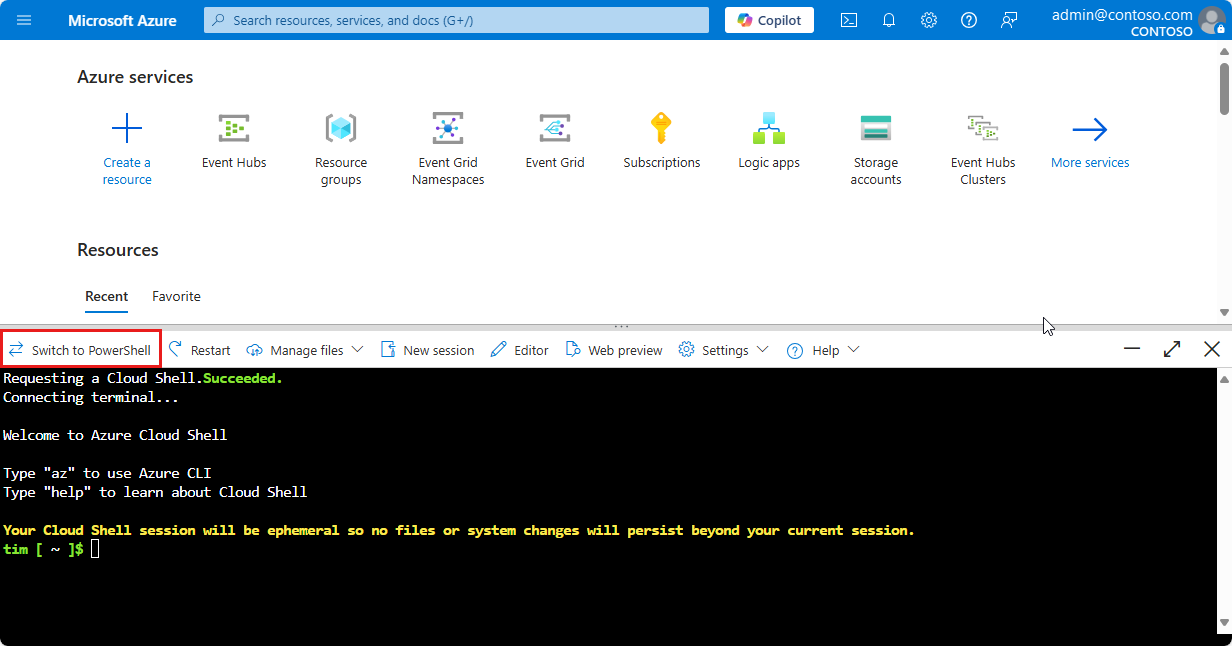Expand the Cloud Shell Help dropdown
The image size is (1232, 646).
coord(823,350)
